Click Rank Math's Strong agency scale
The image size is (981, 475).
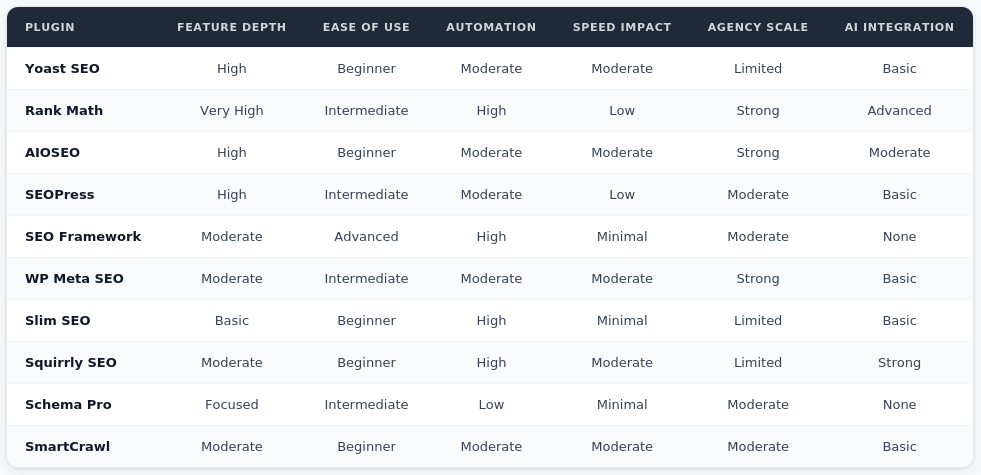758,110
